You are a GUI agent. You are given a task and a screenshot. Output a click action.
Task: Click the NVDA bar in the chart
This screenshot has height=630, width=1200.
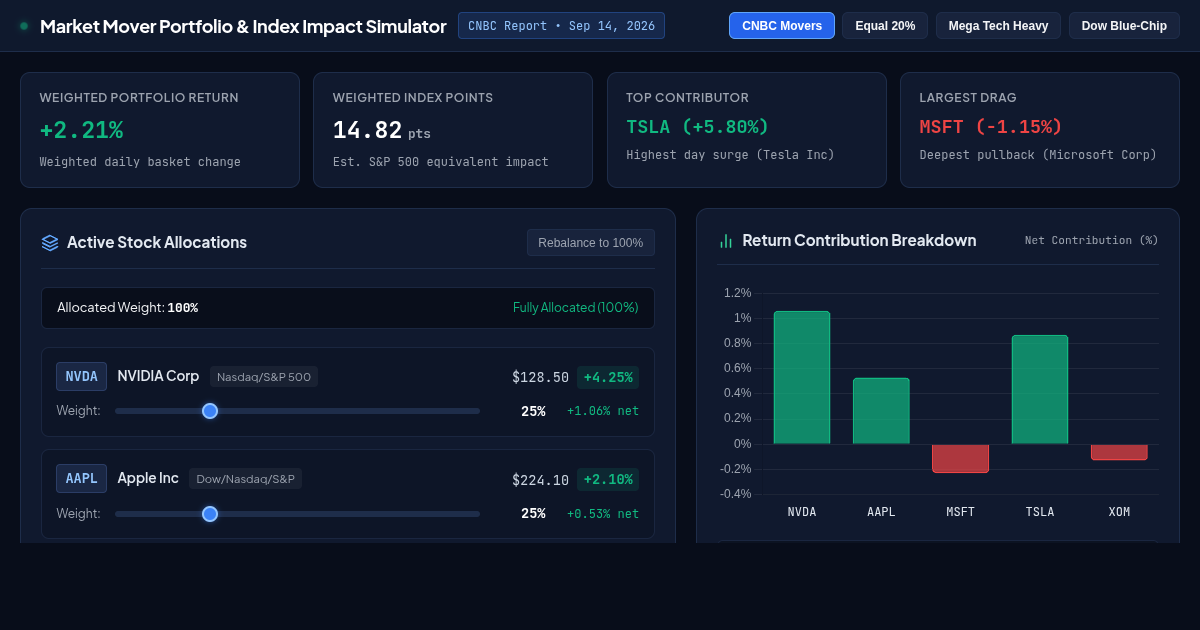[x=802, y=378]
